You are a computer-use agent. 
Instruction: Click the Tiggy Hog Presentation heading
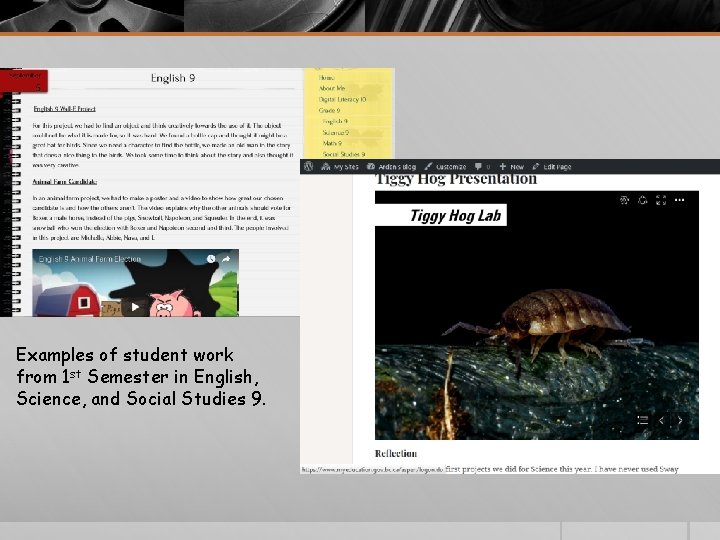tap(456, 179)
